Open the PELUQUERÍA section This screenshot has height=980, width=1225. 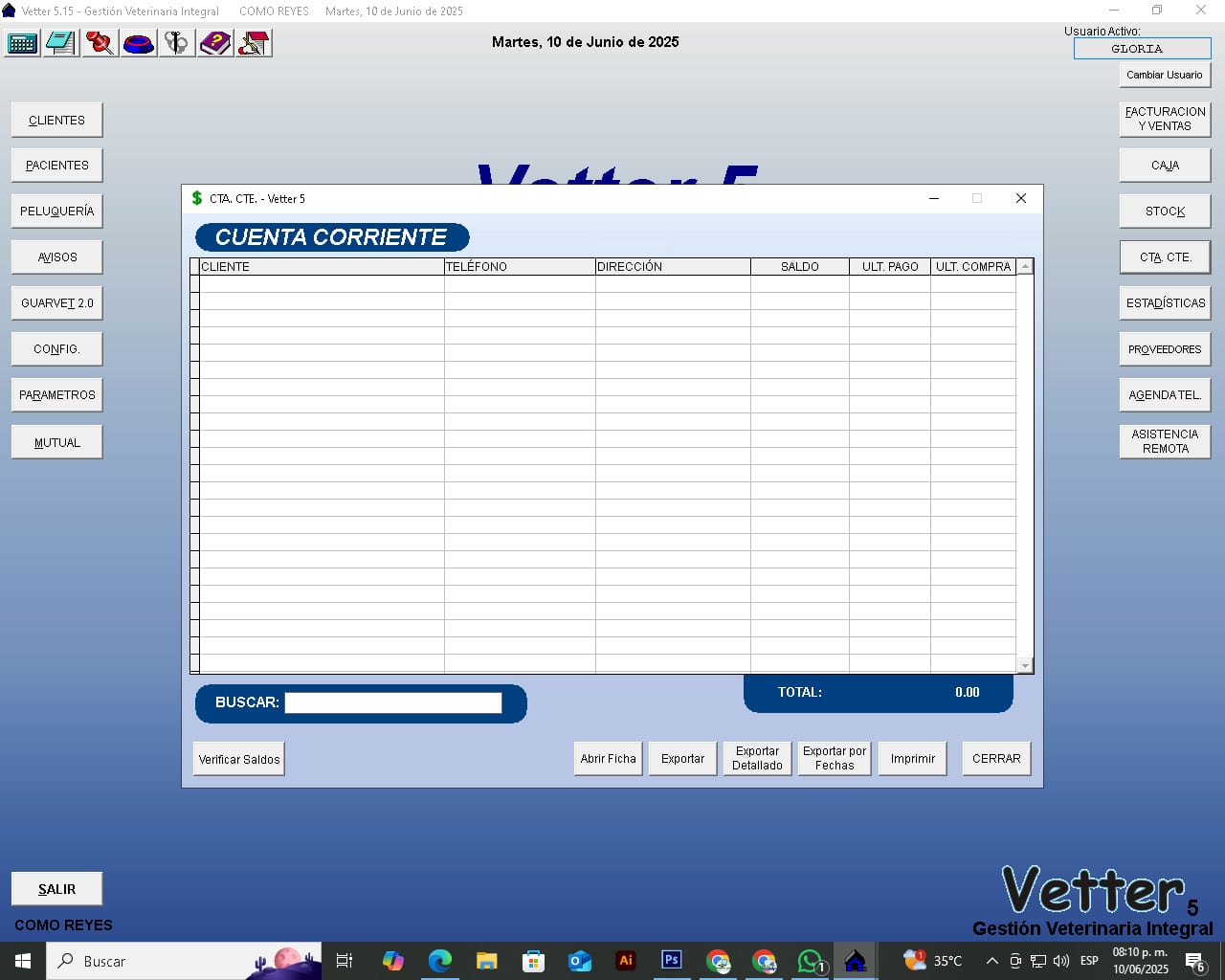click(x=56, y=211)
